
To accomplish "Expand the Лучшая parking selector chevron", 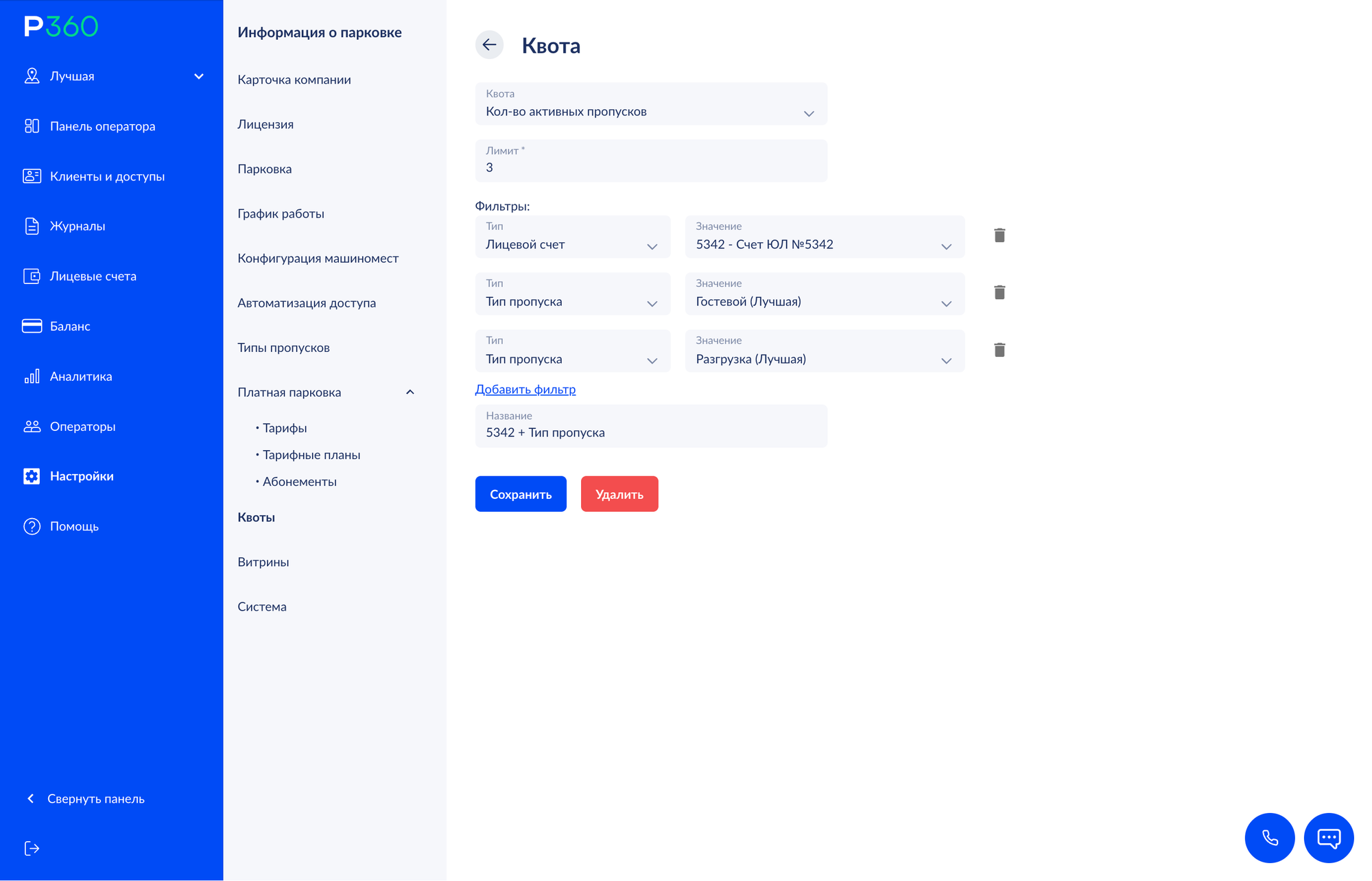I will click(x=199, y=76).
